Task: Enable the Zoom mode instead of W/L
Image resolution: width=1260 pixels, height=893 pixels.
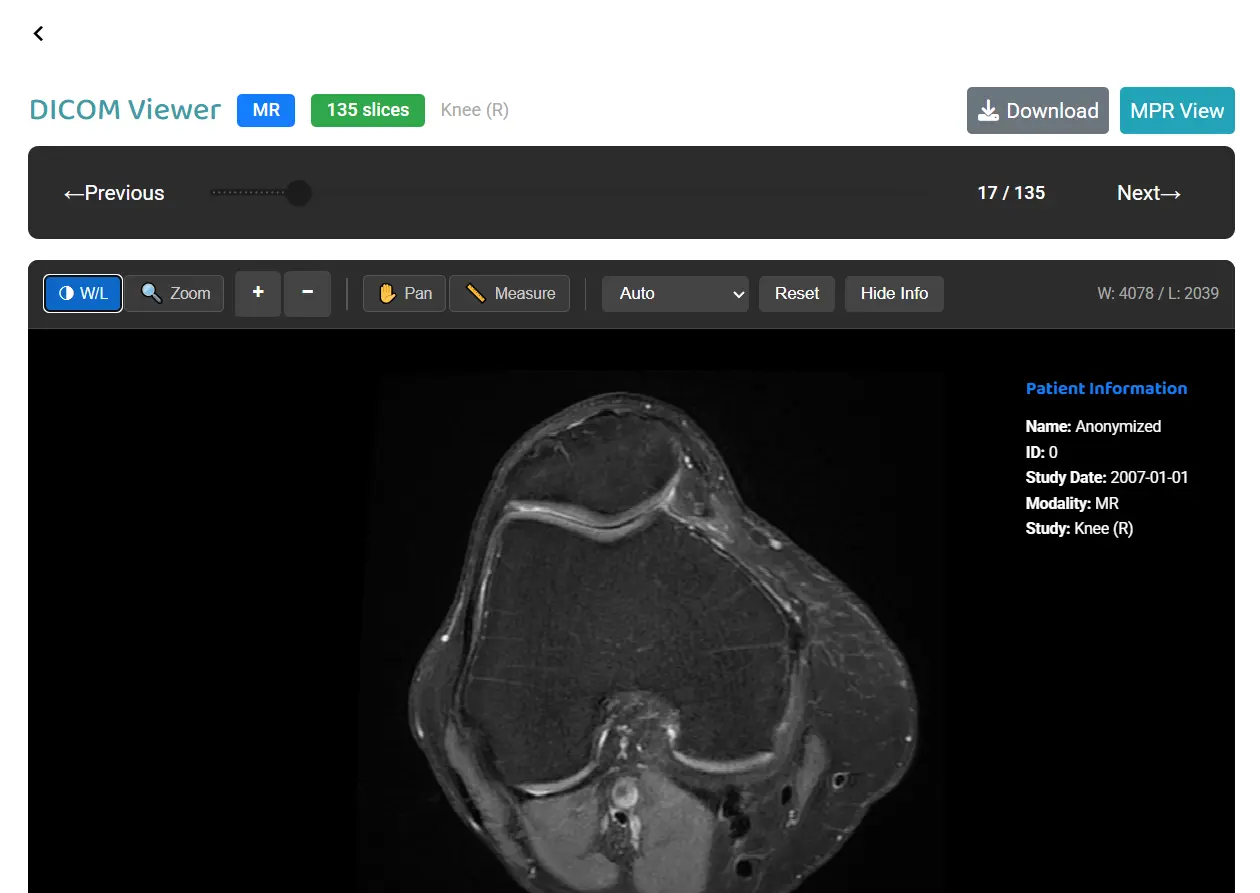Action: 173,293
